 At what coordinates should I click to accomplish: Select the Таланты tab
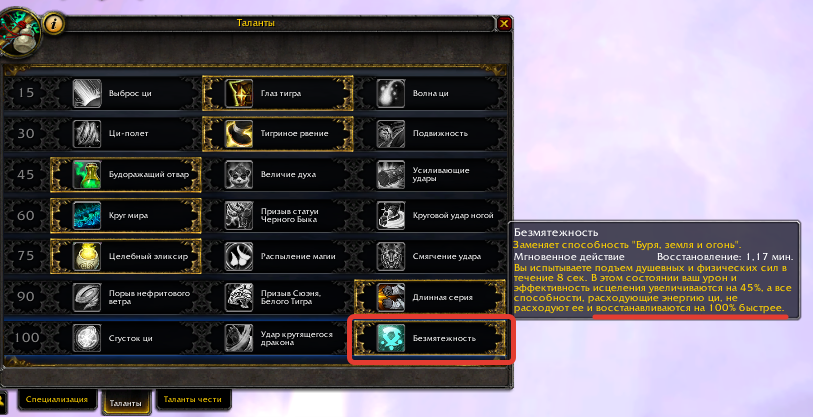point(125,403)
